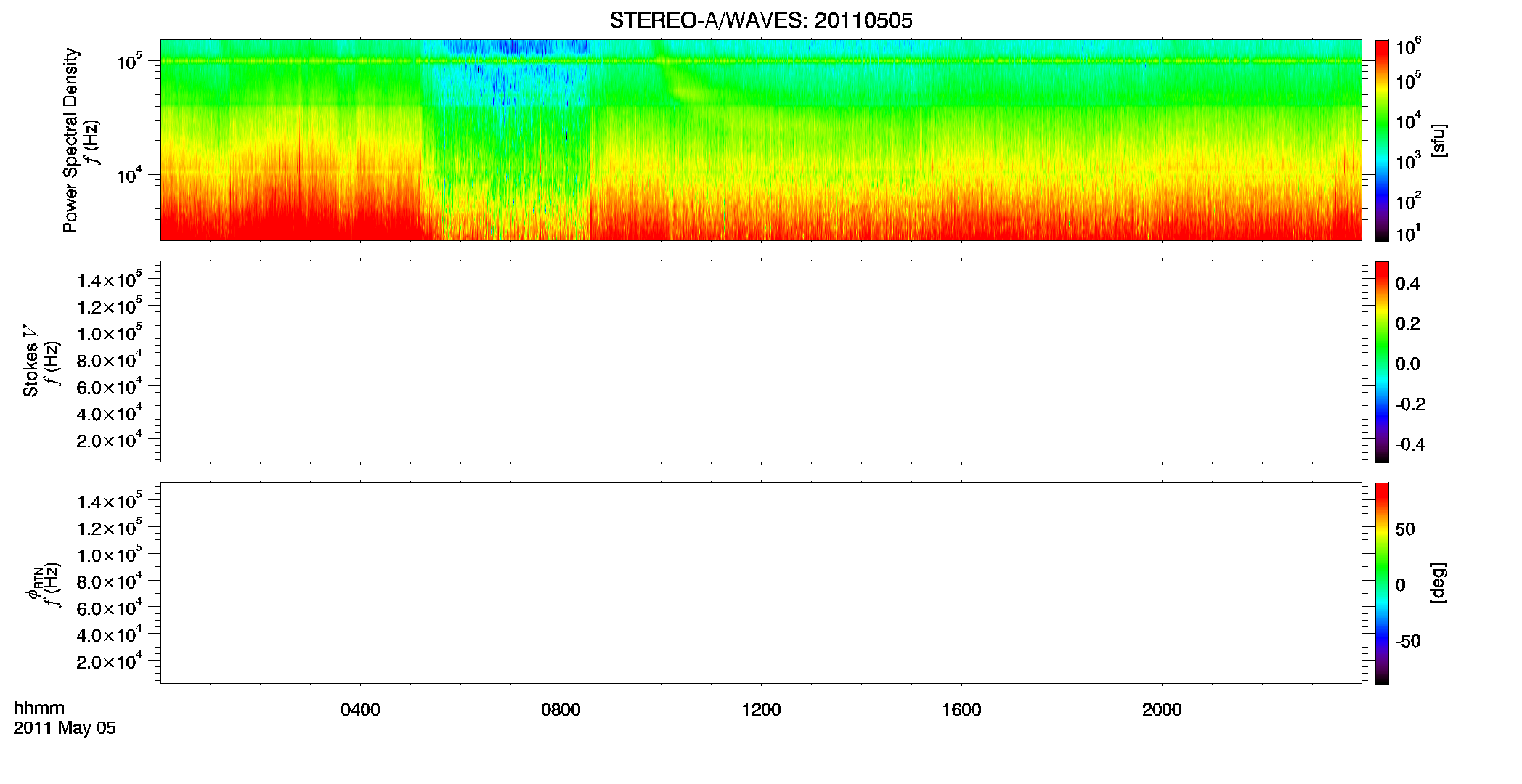Click the empty phi RTN plot panel
Image resolution: width=1522 pixels, height=784 pixels.
tap(760, 583)
